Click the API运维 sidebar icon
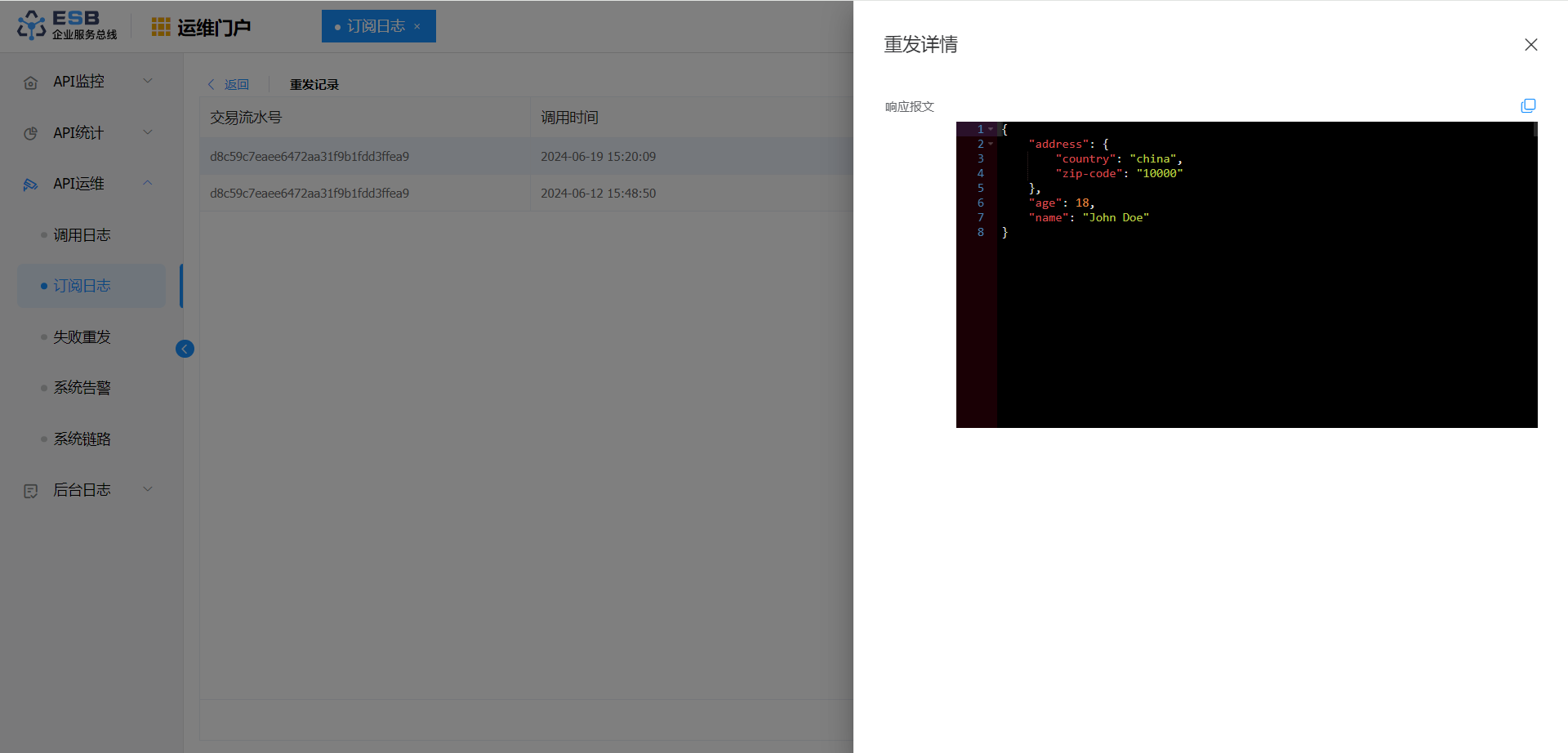 (31, 185)
